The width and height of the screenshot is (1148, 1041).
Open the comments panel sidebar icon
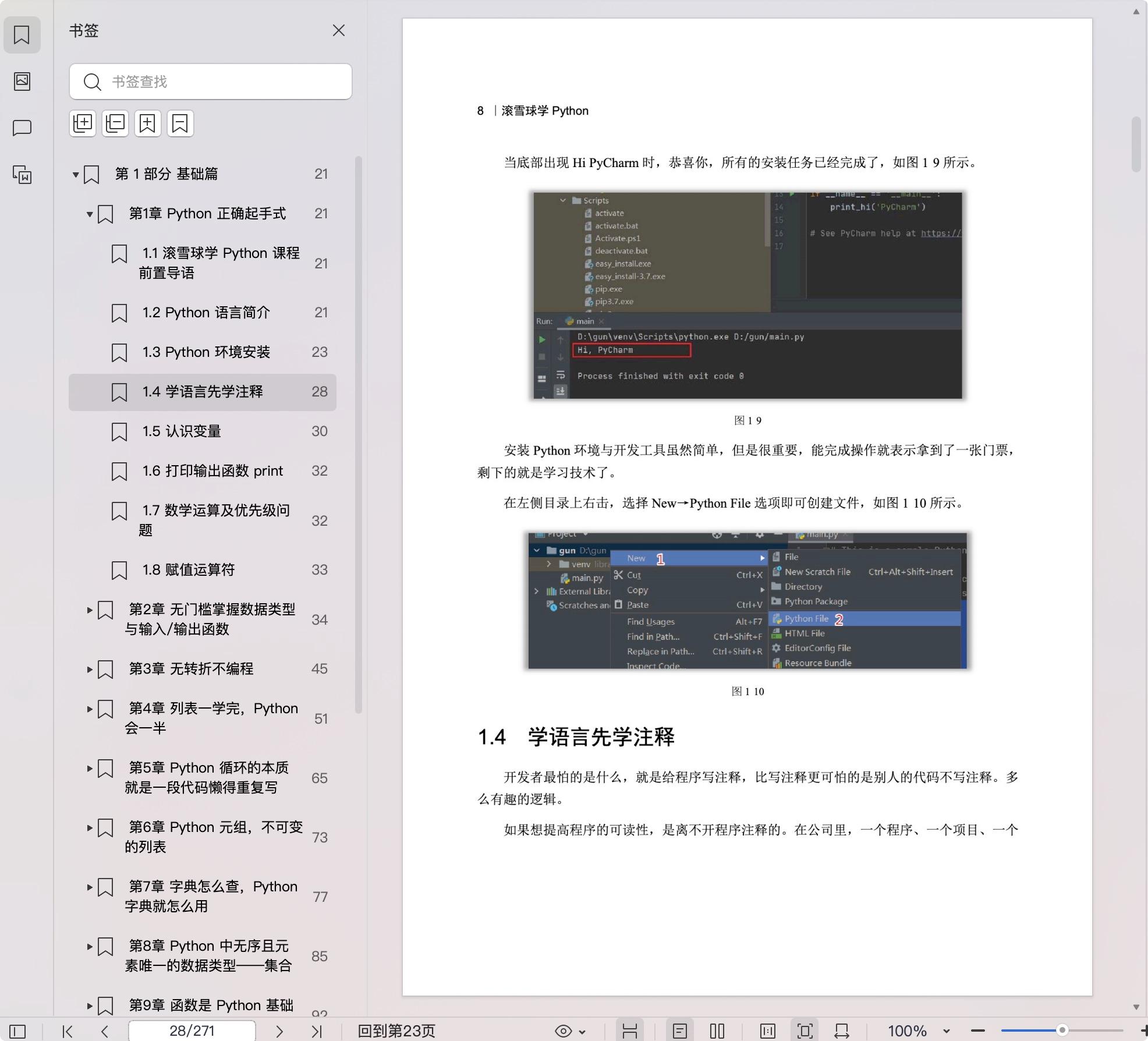[22, 128]
